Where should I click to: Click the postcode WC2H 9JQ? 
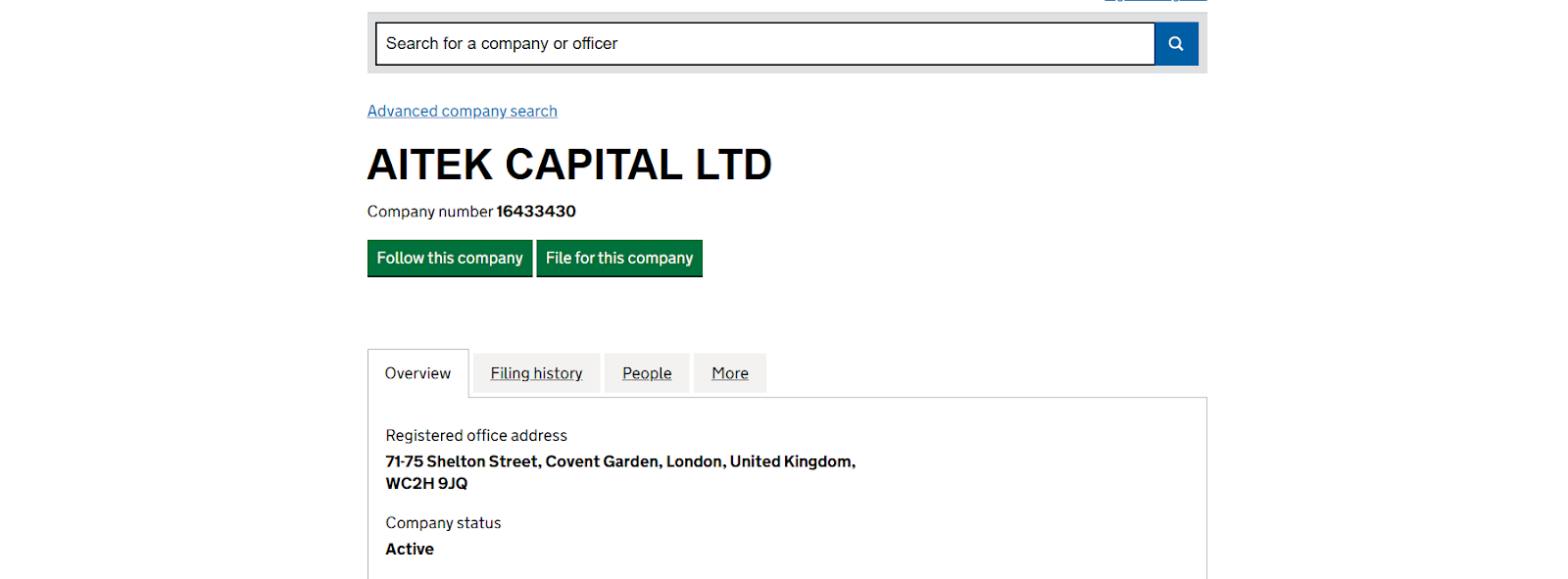[426, 484]
